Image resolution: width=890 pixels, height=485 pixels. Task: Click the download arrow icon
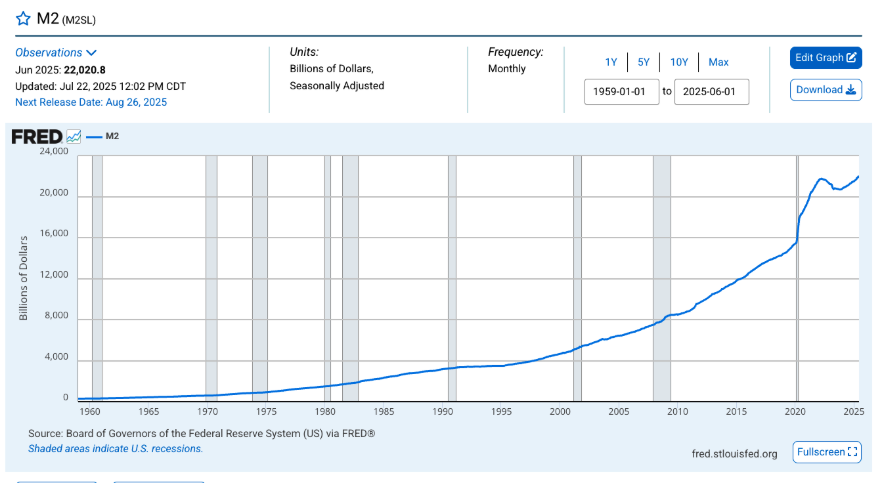coord(850,90)
